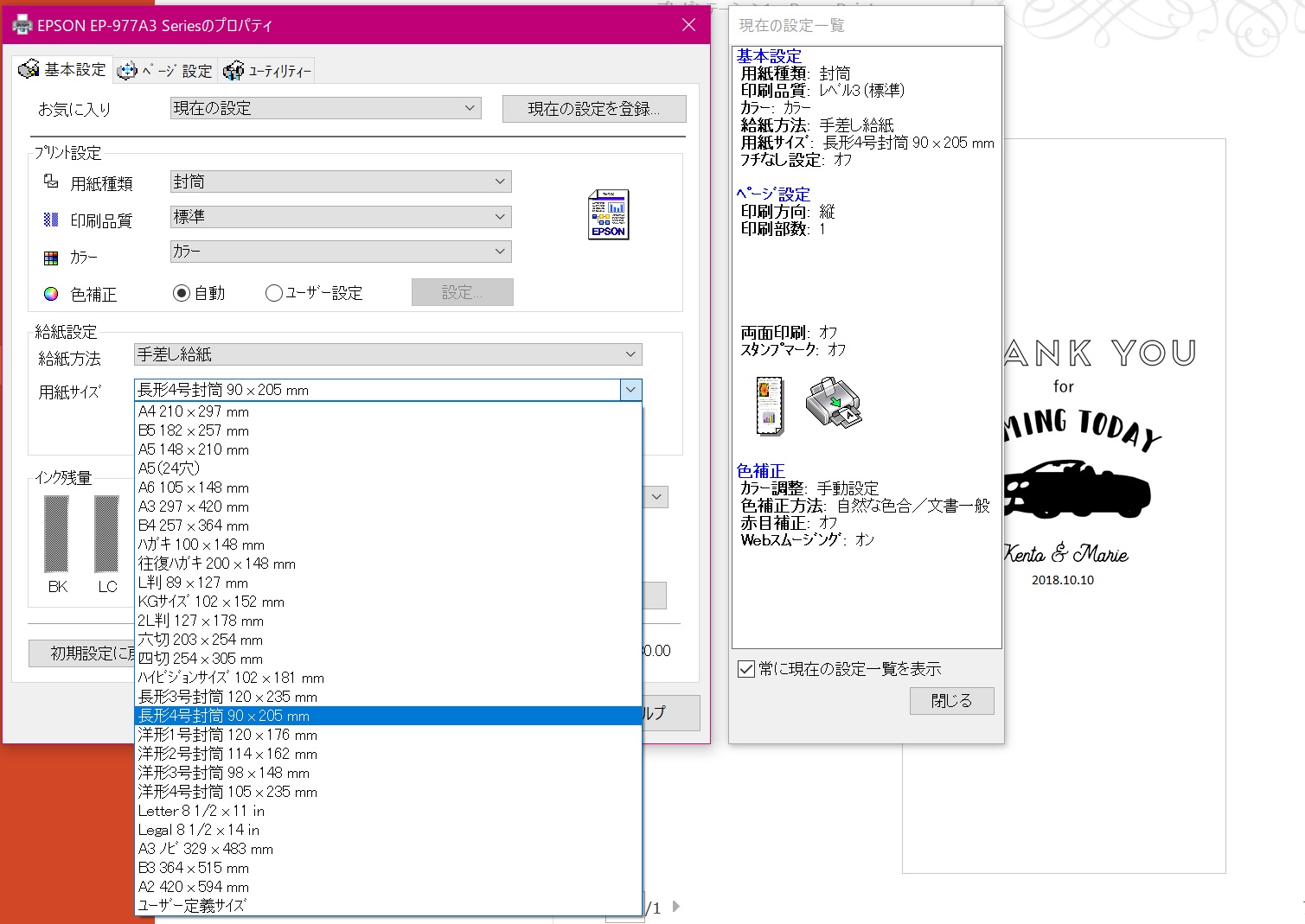Image resolution: width=1305 pixels, height=924 pixels.
Task: Collapse the 用紙サイズ dropdown arrow
Action: pyautogui.click(x=630, y=390)
